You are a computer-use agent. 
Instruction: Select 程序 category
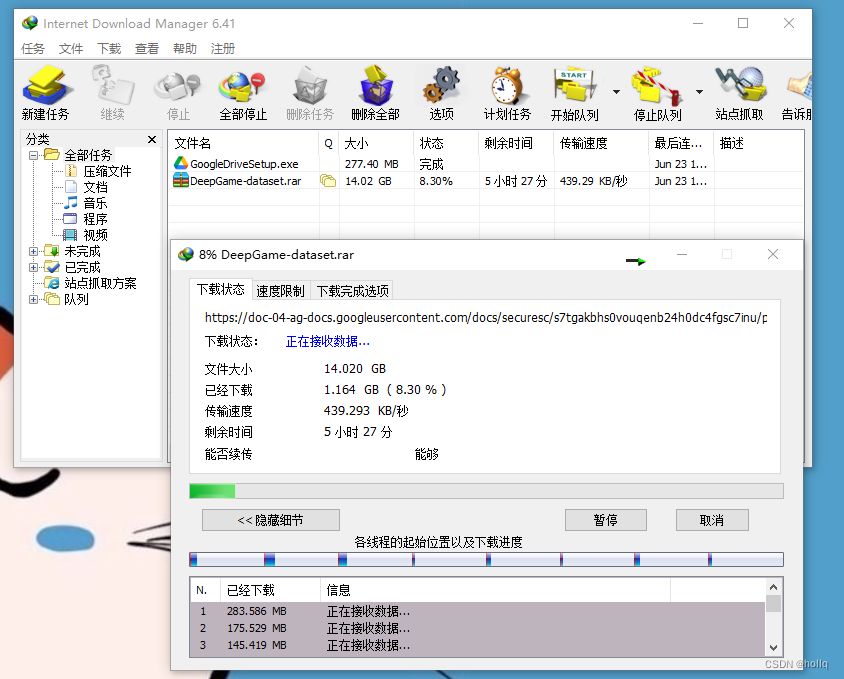(95, 219)
